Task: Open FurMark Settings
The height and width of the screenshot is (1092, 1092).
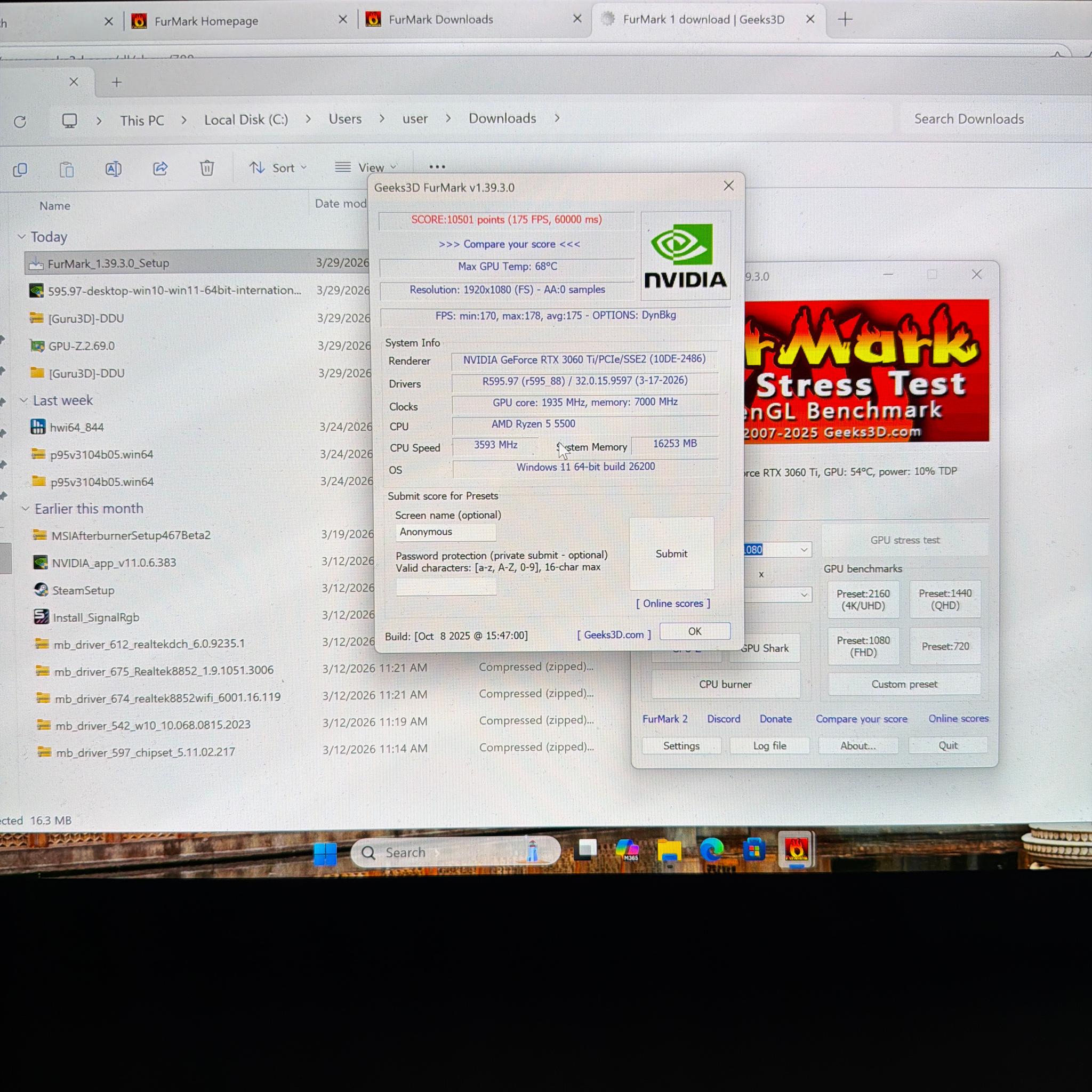Action: (x=681, y=746)
